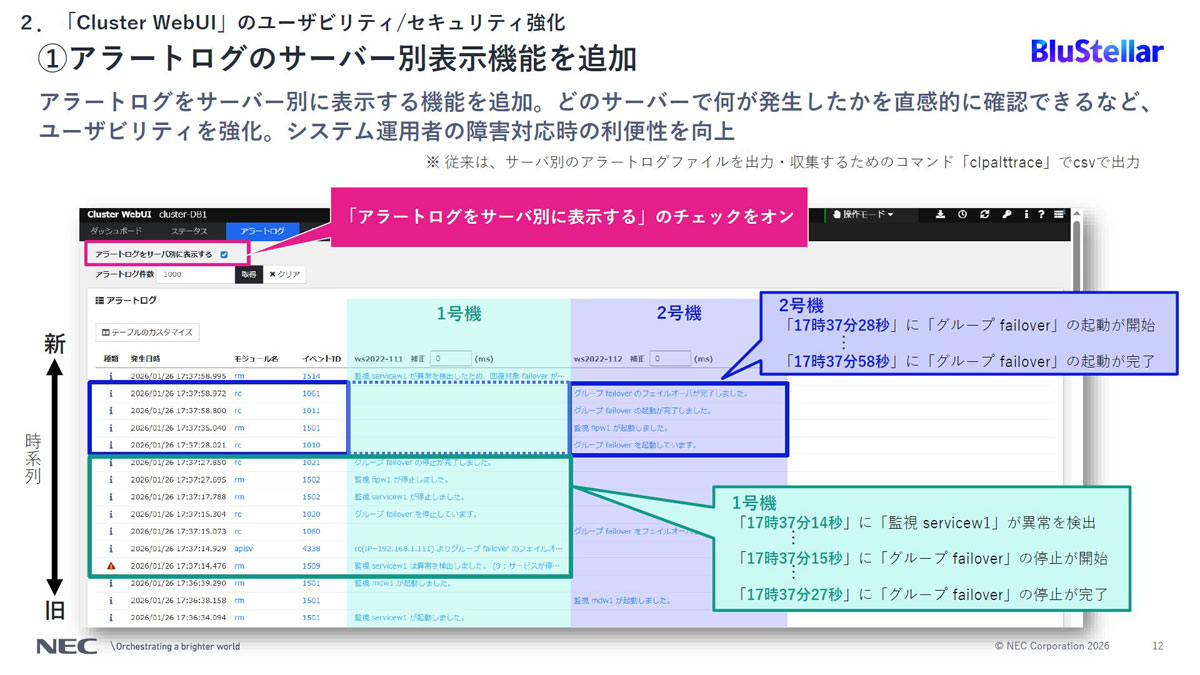This screenshot has height=675, width=1200.
Task: Click info icon of row 17:37:27.695
Action: click(x=111, y=479)
